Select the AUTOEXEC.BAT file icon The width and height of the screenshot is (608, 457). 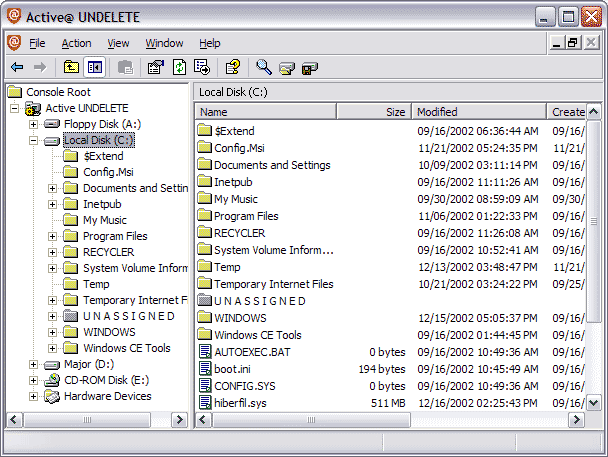205,352
